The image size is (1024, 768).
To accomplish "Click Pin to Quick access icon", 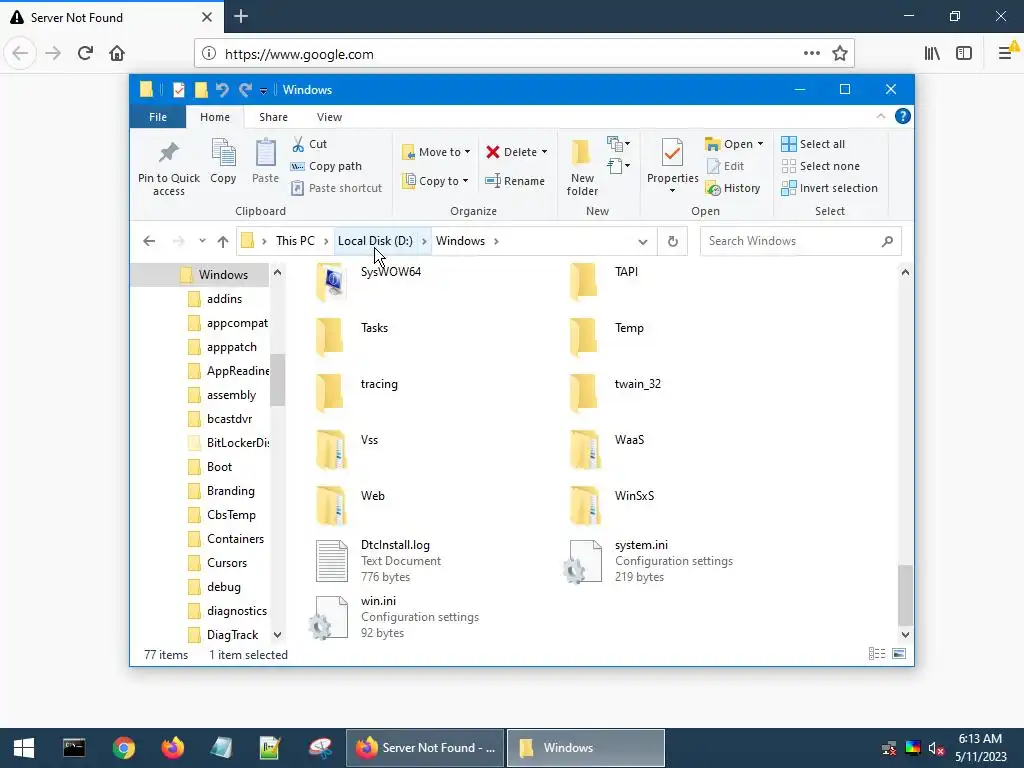I will (x=168, y=167).
